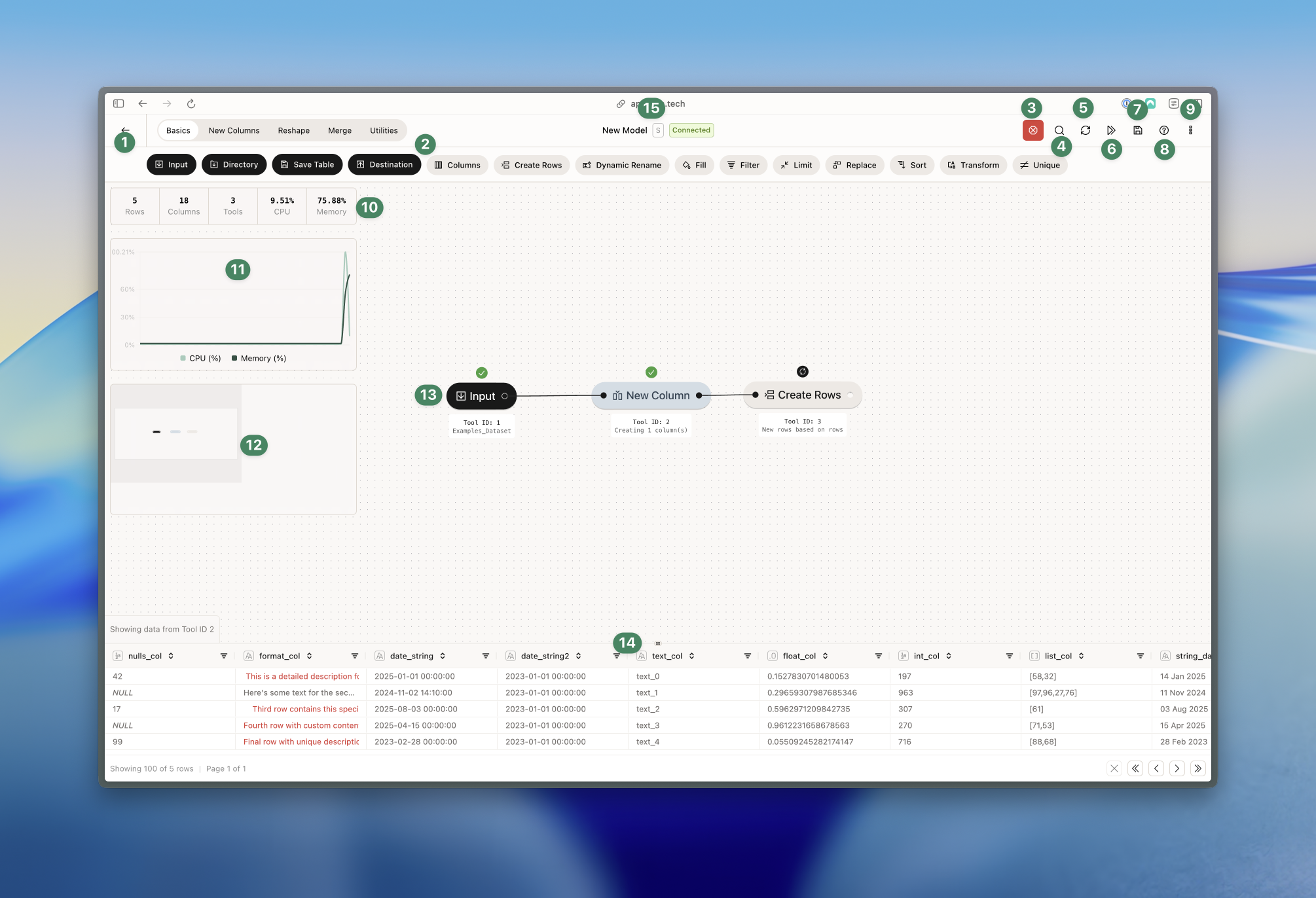
Task: Toggle sort order on nulls_col column
Action: tap(171, 656)
